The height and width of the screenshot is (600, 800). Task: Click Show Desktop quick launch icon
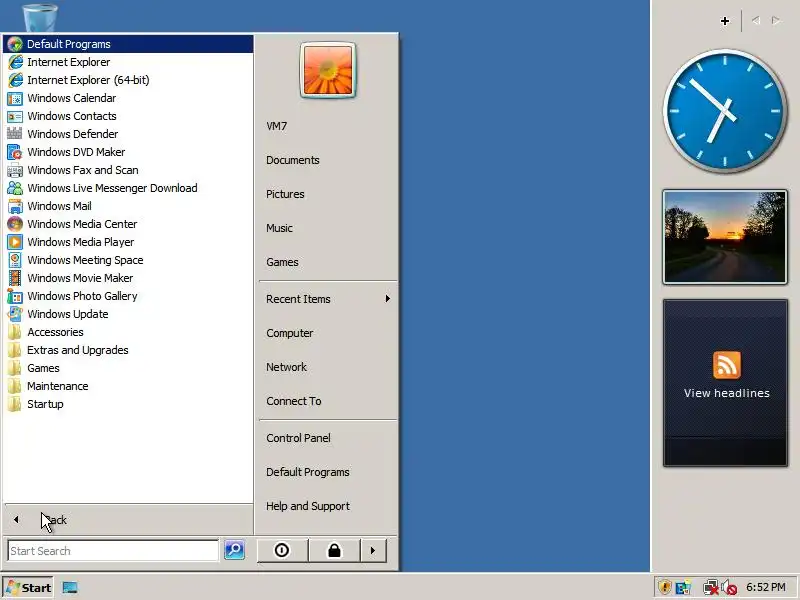pyautogui.click(x=70, y=588)
